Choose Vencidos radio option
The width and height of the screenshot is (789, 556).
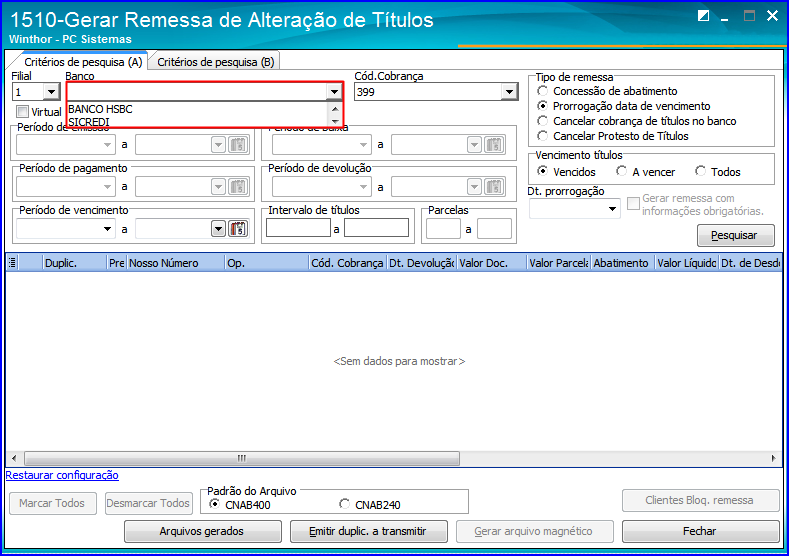click(542, 171)
